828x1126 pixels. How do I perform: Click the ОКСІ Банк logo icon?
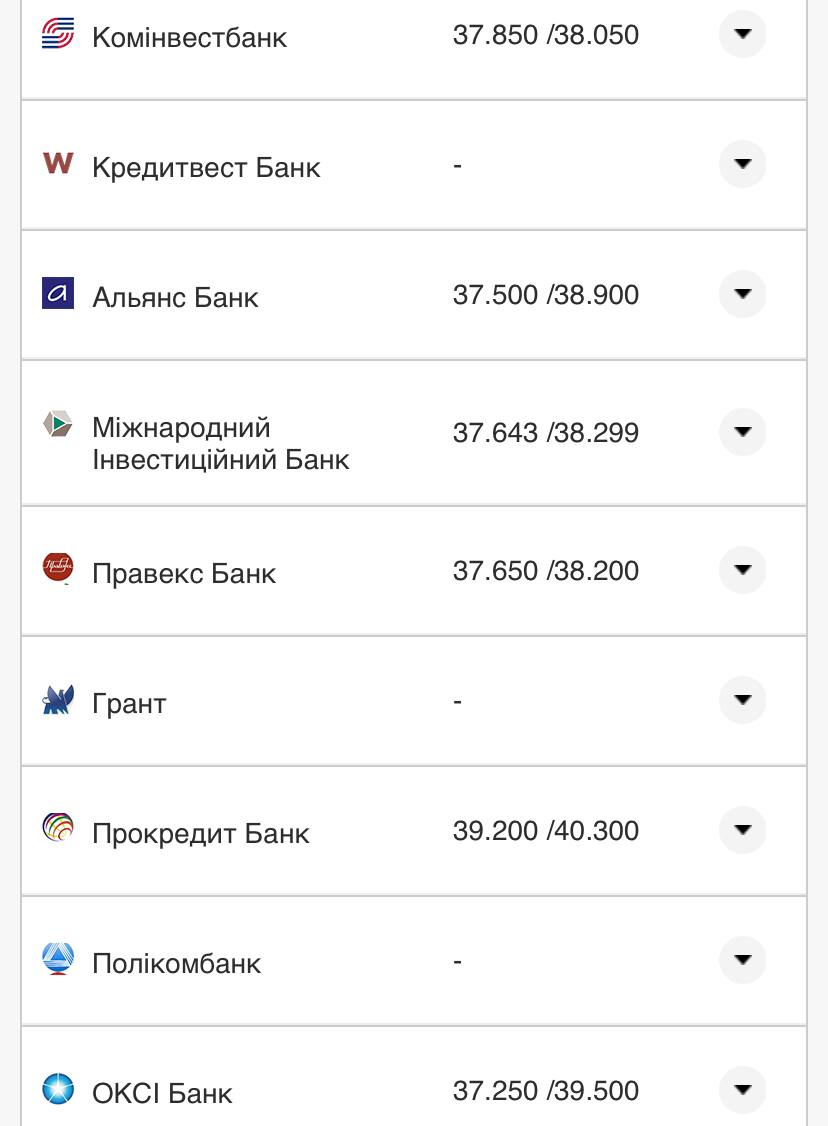click(58, 1088)
